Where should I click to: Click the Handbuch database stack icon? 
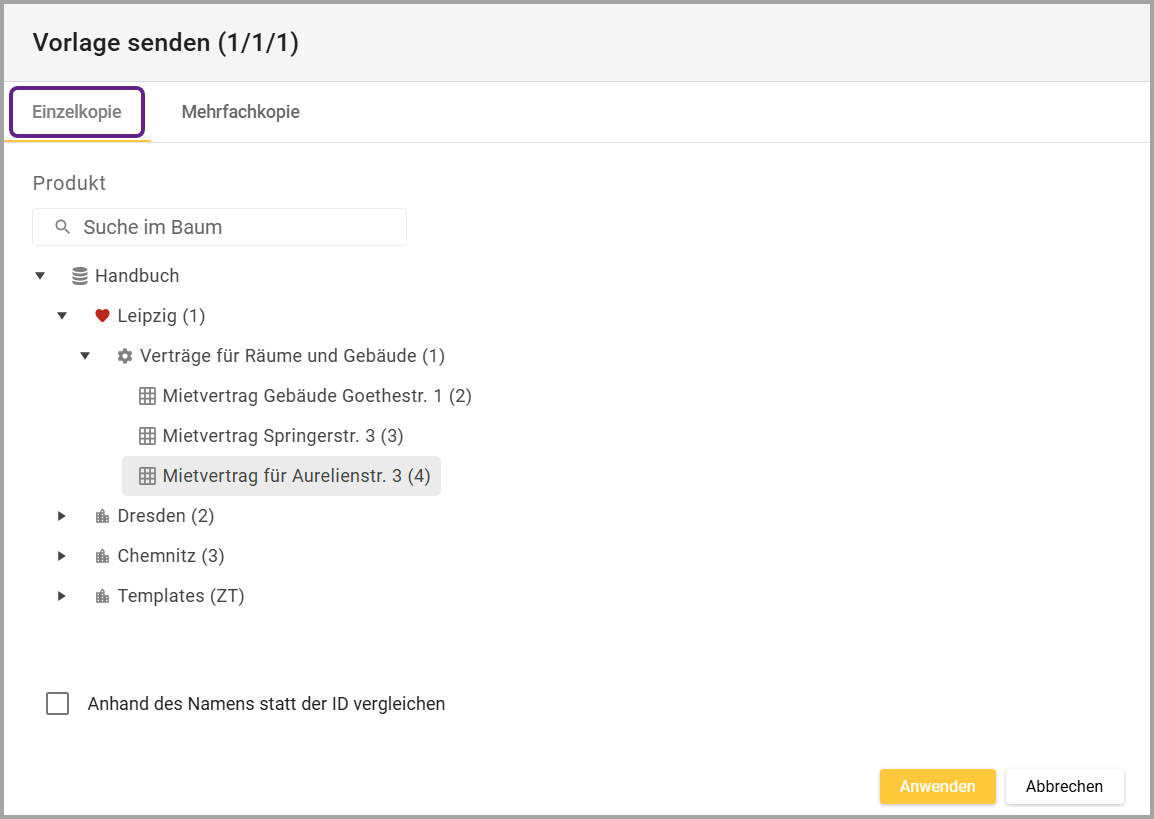pos(80,276)
